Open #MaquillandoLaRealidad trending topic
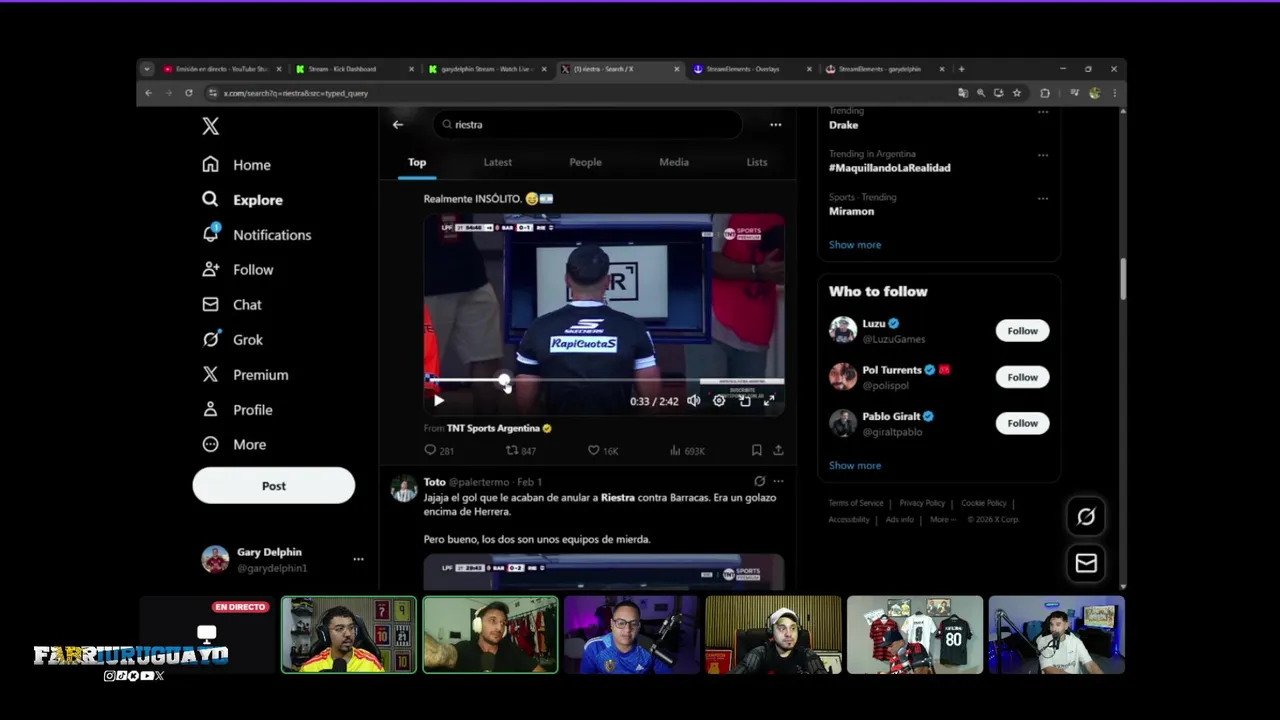Viewport: 1280px width, 720px height. (x=889, y=168)
